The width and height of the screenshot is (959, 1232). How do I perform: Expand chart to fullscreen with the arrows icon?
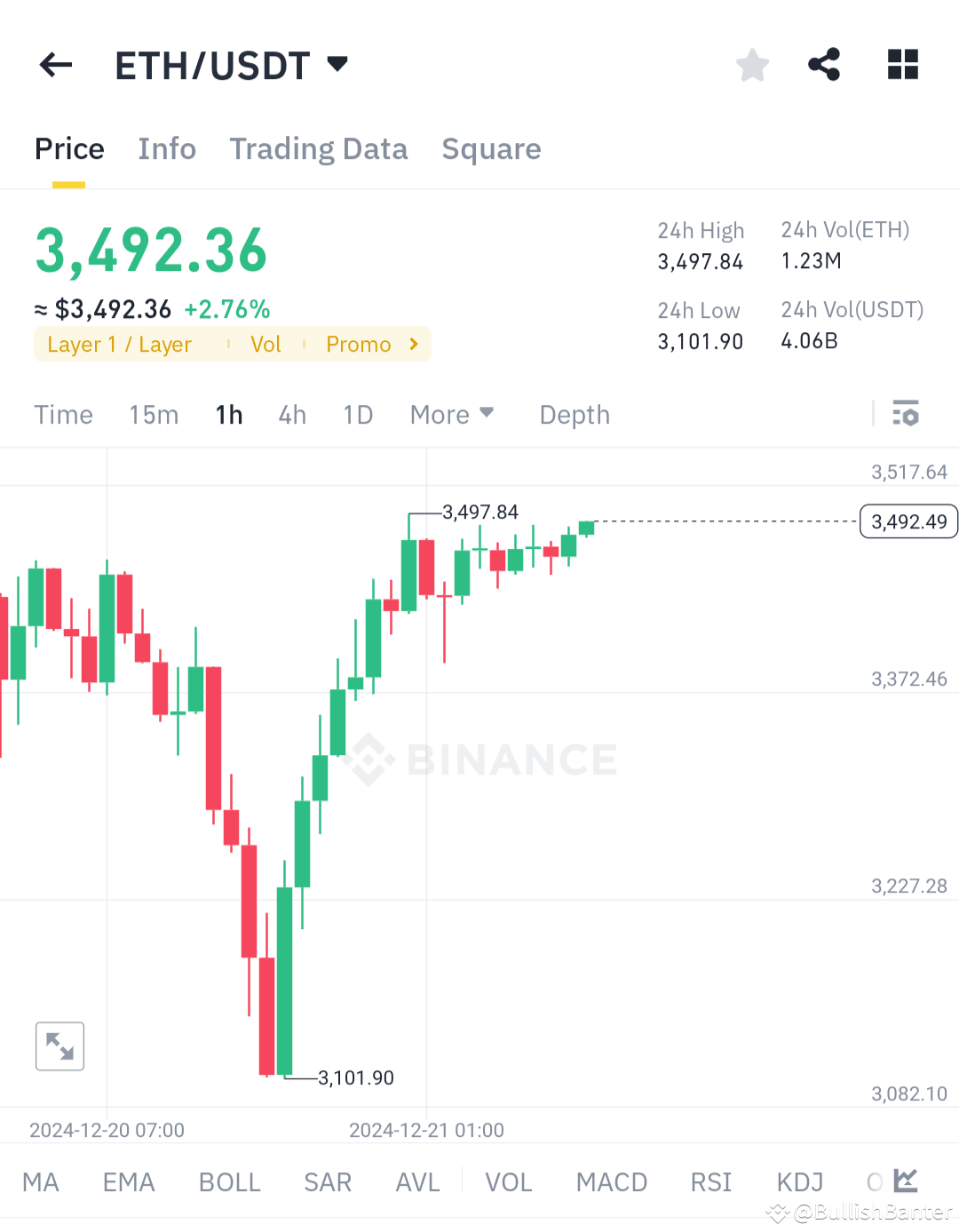[59, 1045]
